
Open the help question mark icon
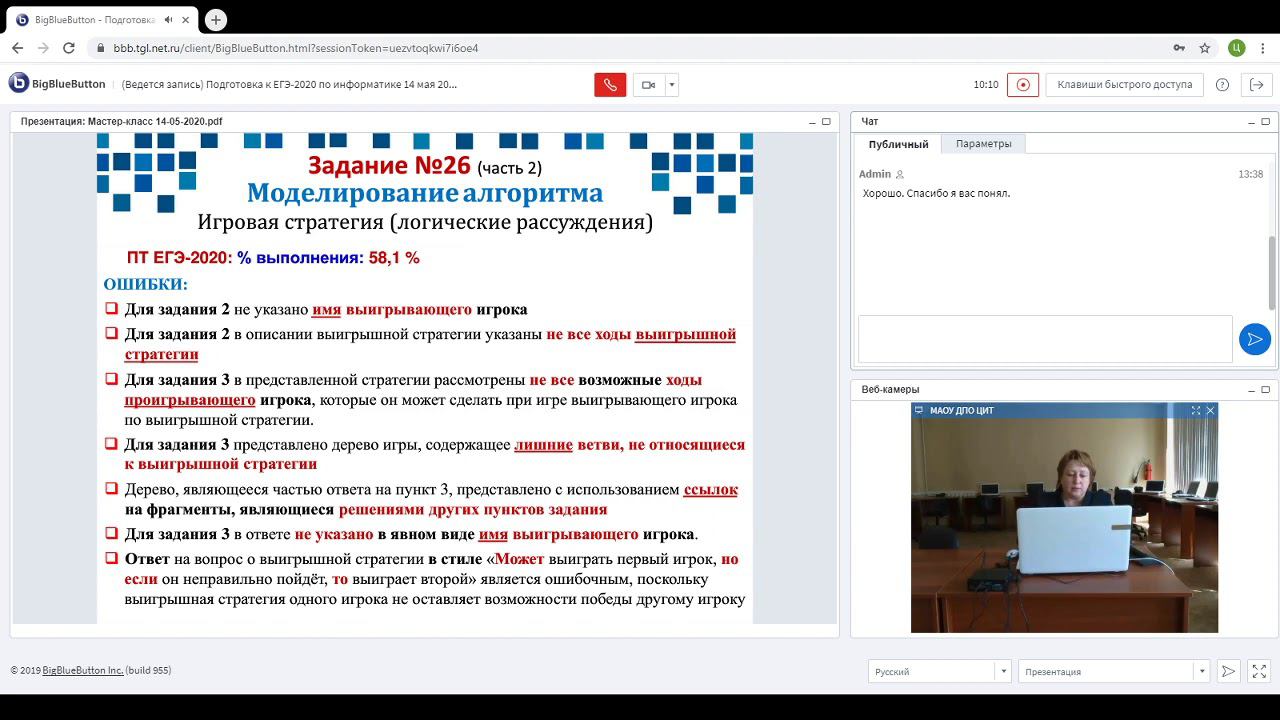(1222, 85)
